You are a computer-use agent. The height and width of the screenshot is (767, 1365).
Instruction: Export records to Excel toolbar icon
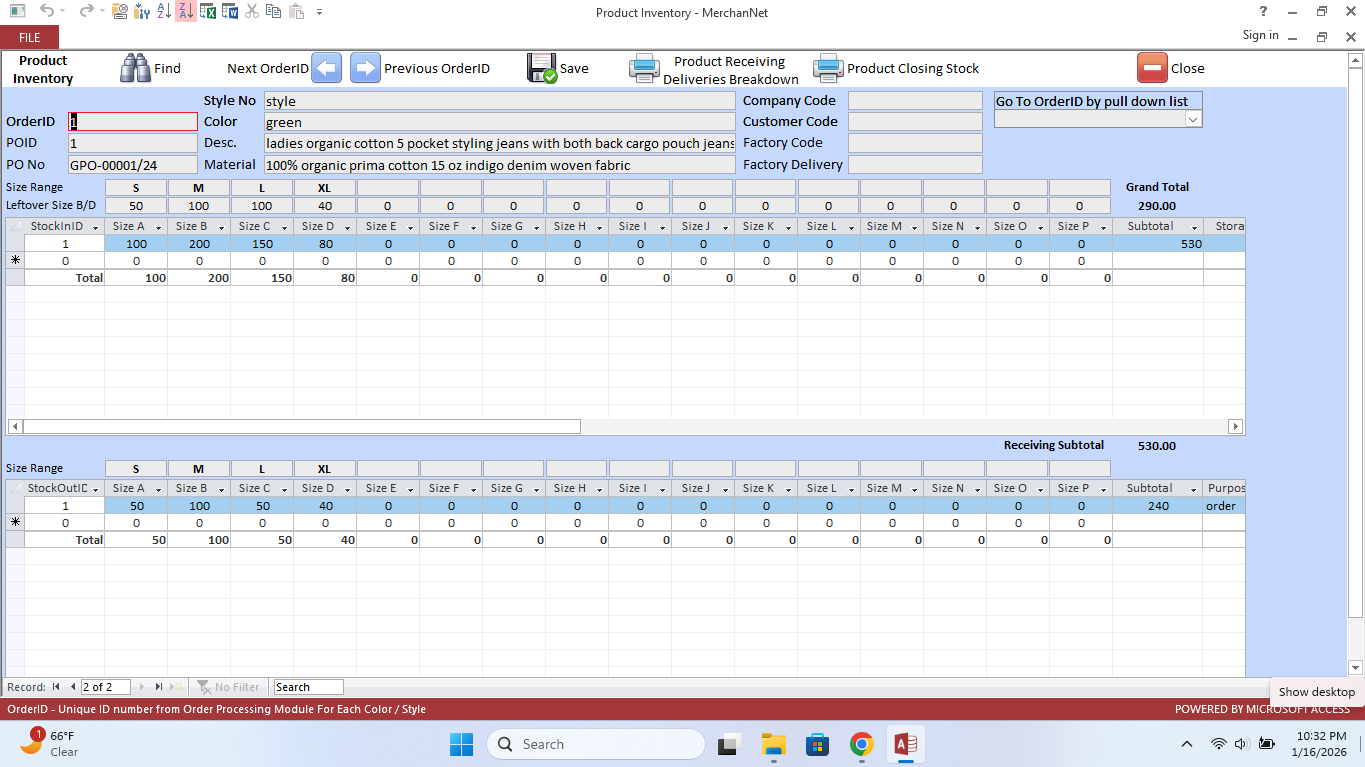pos(207,12)
